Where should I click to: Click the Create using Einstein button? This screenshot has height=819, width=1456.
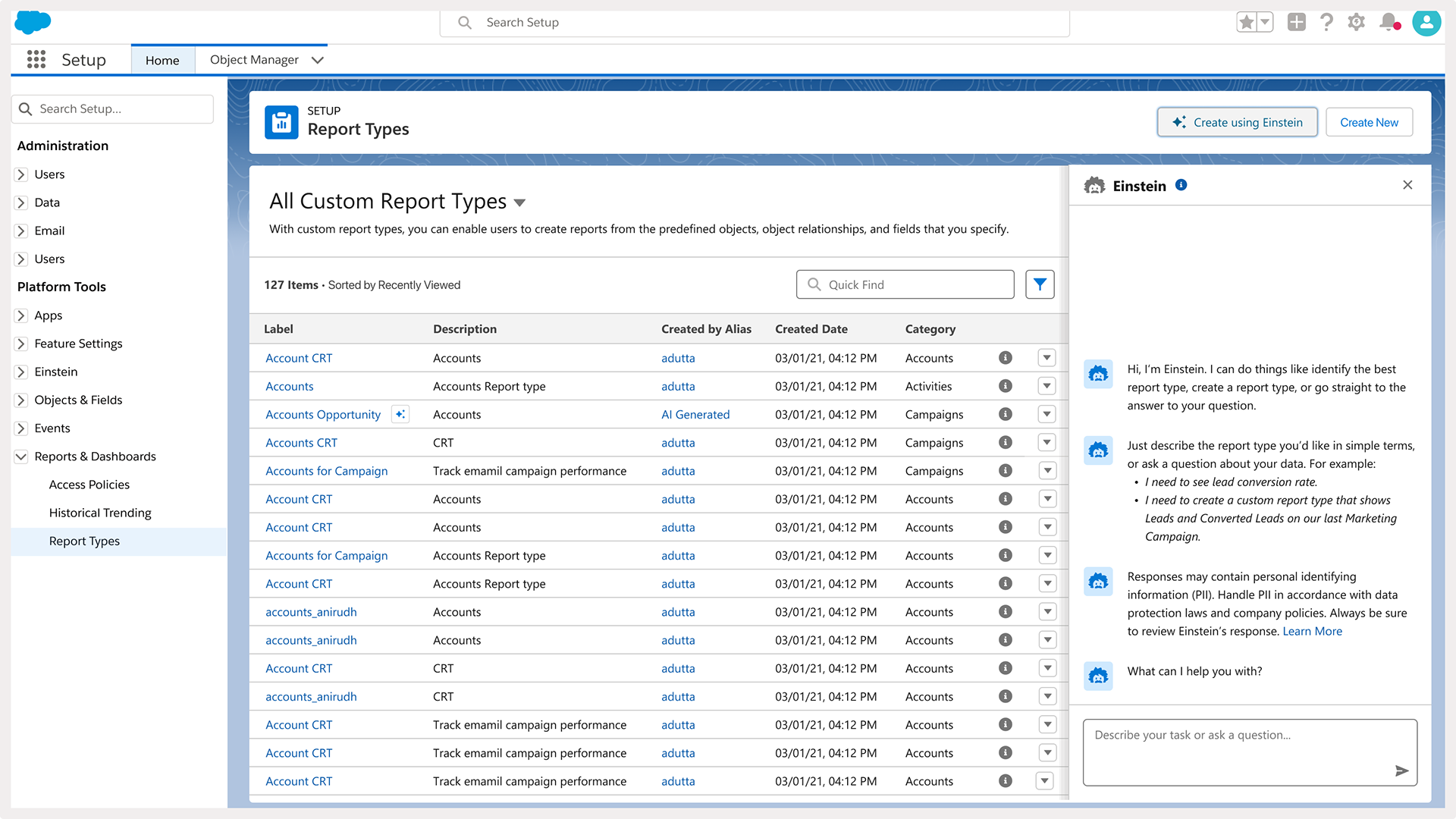point(1237,122)
